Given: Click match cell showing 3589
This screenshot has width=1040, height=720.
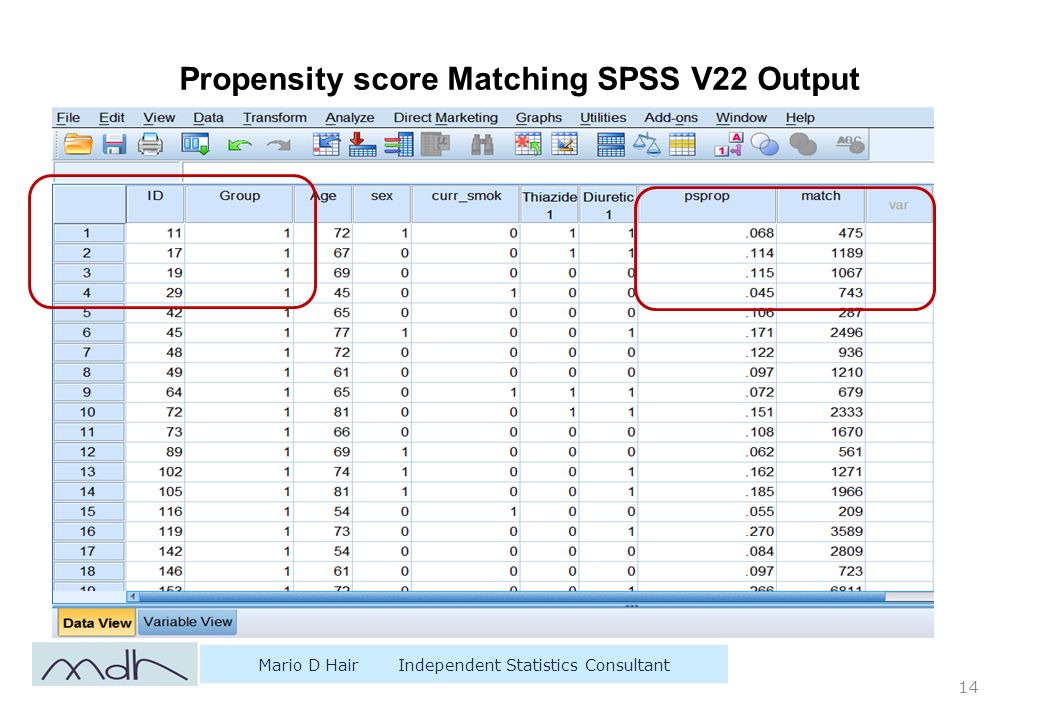Looking at the screenshot, I should 820,531.
